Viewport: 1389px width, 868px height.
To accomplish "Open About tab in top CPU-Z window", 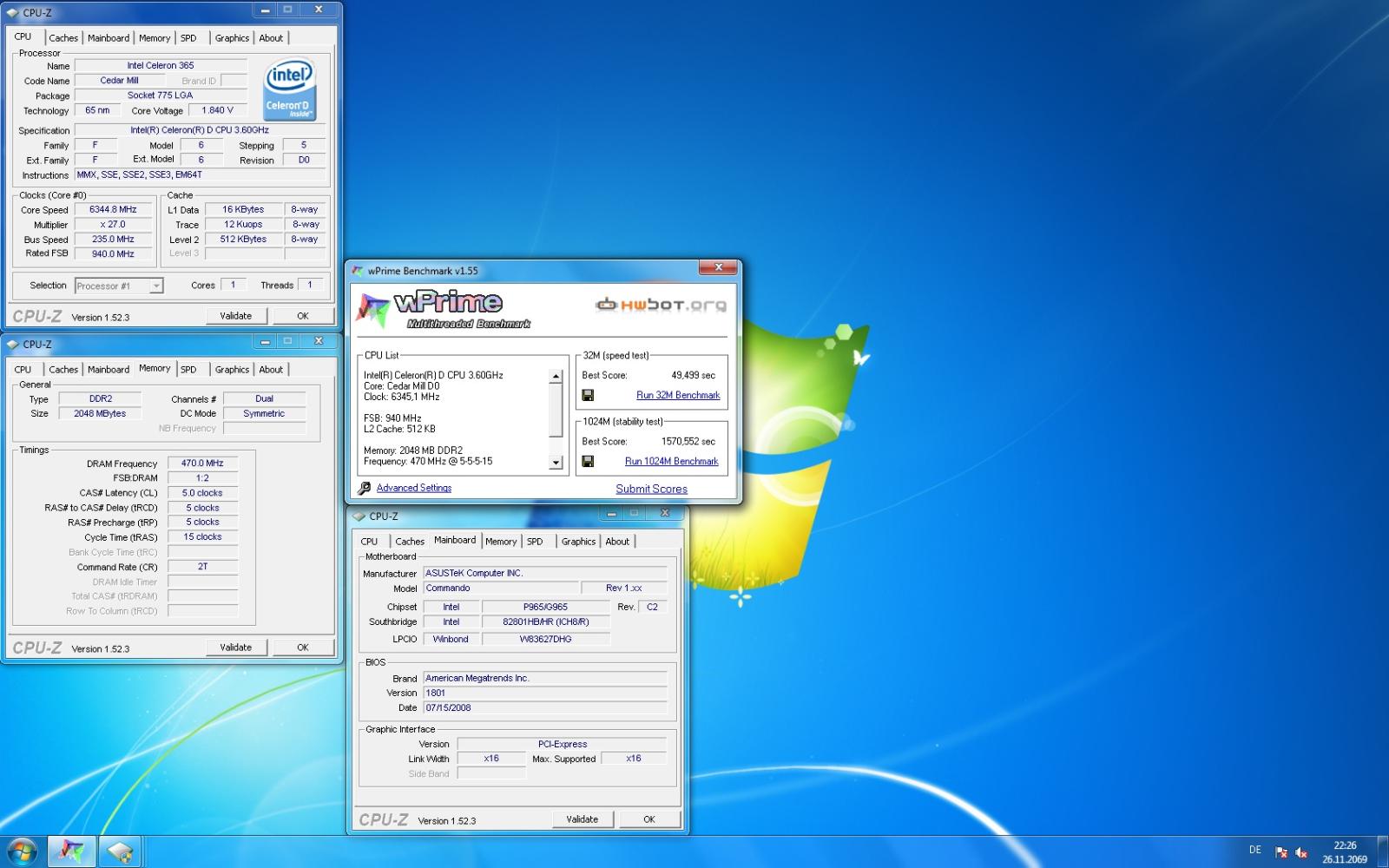I will (271, 38).
